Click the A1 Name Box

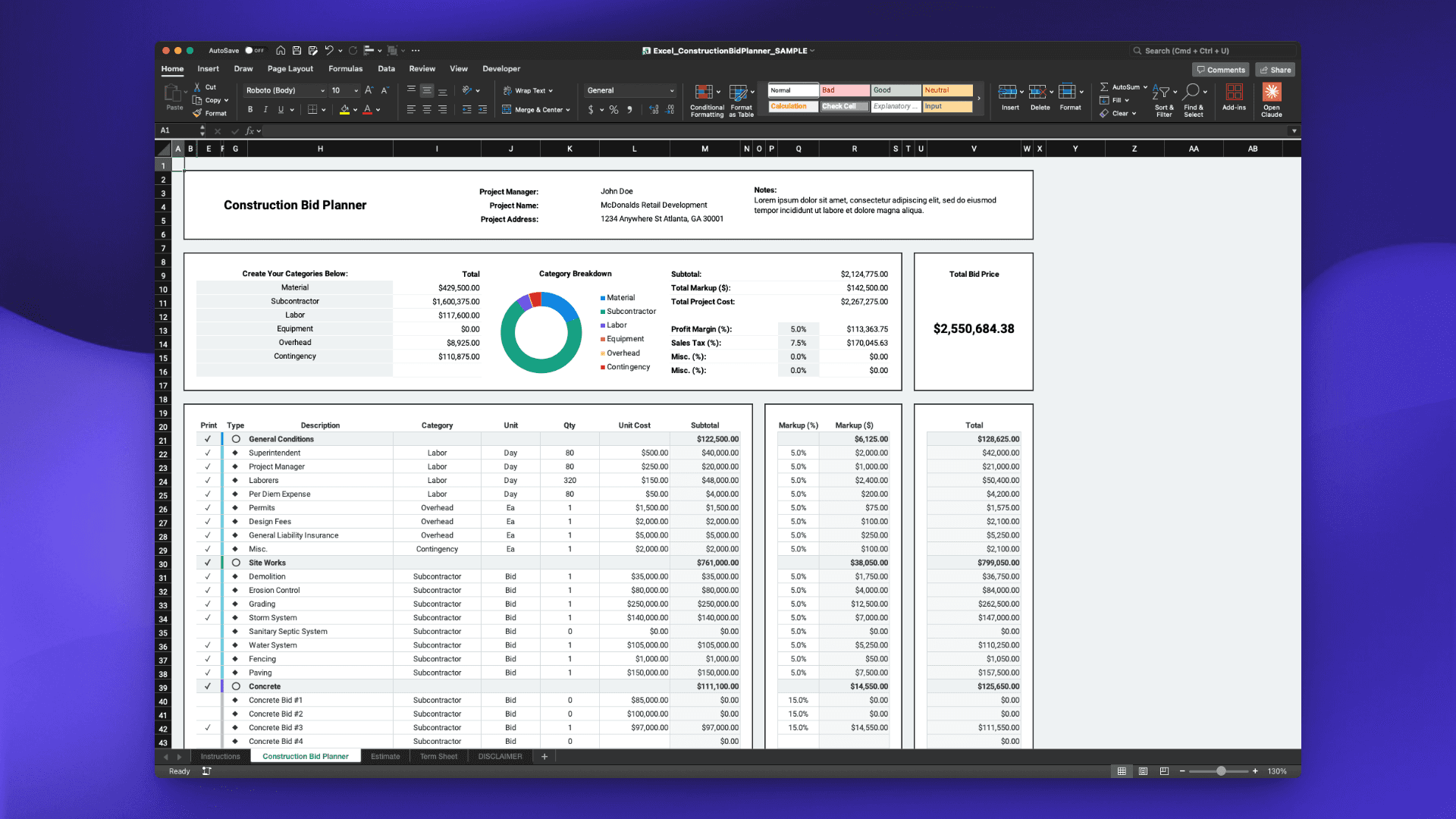(x=180, y=131)
